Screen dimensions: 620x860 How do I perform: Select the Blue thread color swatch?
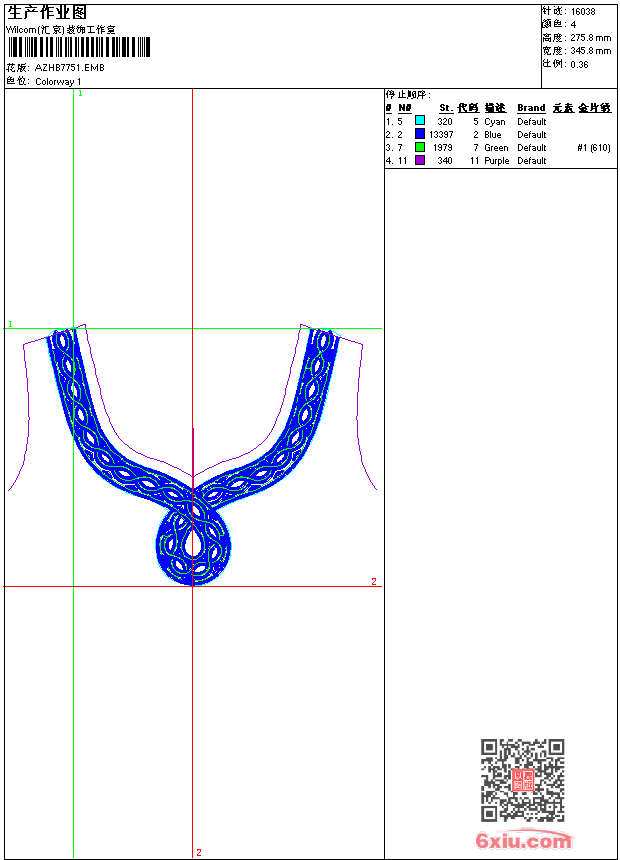click(420, 134)
